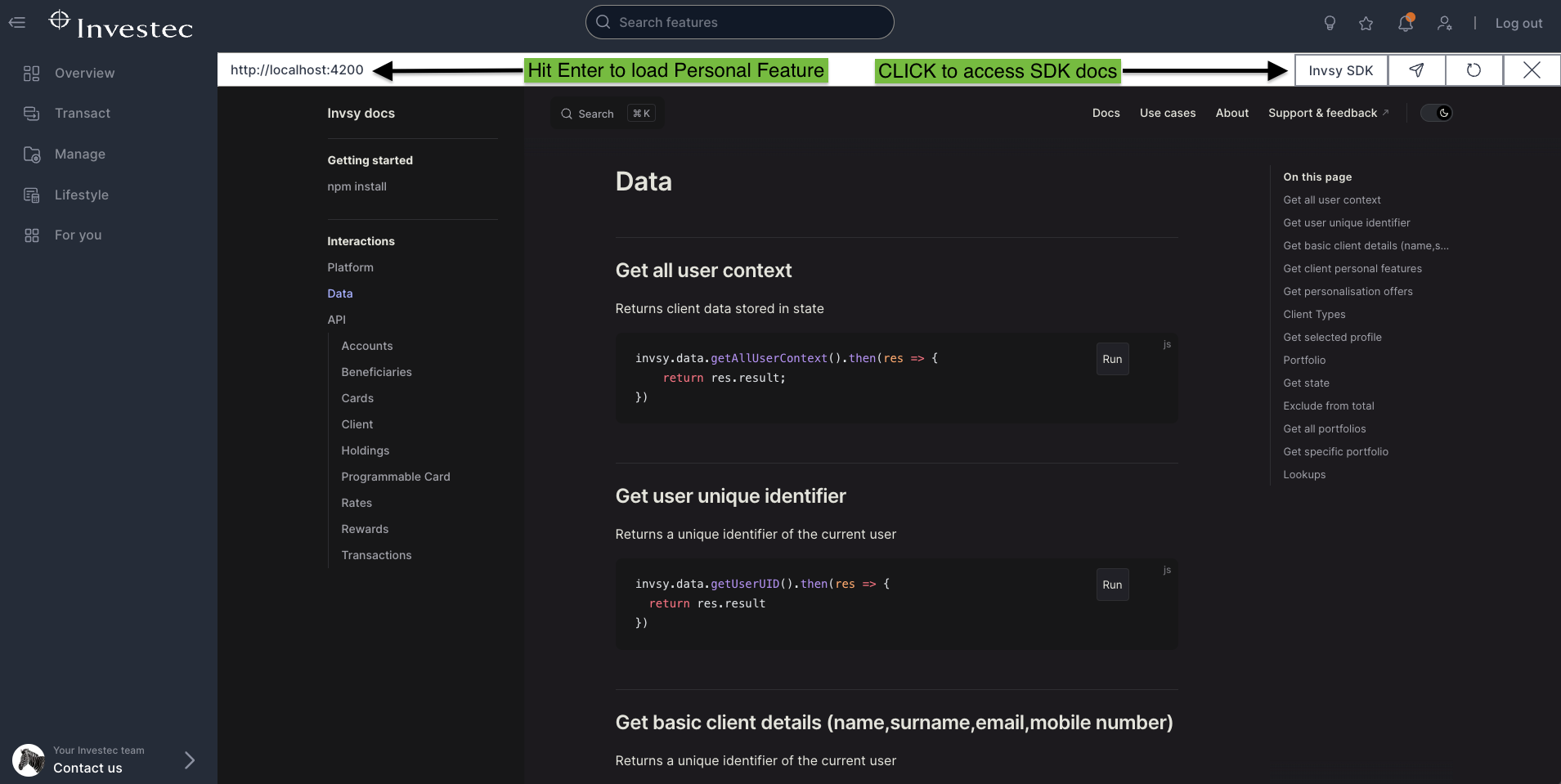Run the getUserUID code sample

1112,585
